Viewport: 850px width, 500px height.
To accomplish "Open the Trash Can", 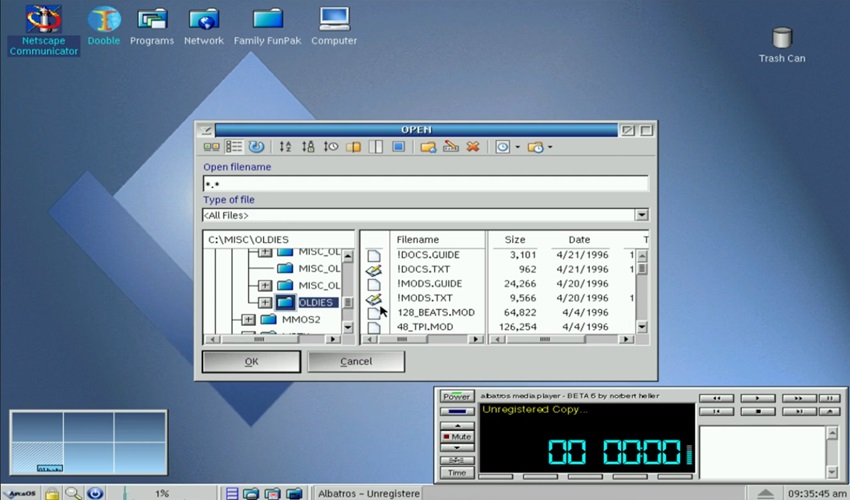I will tap(782, 45).
